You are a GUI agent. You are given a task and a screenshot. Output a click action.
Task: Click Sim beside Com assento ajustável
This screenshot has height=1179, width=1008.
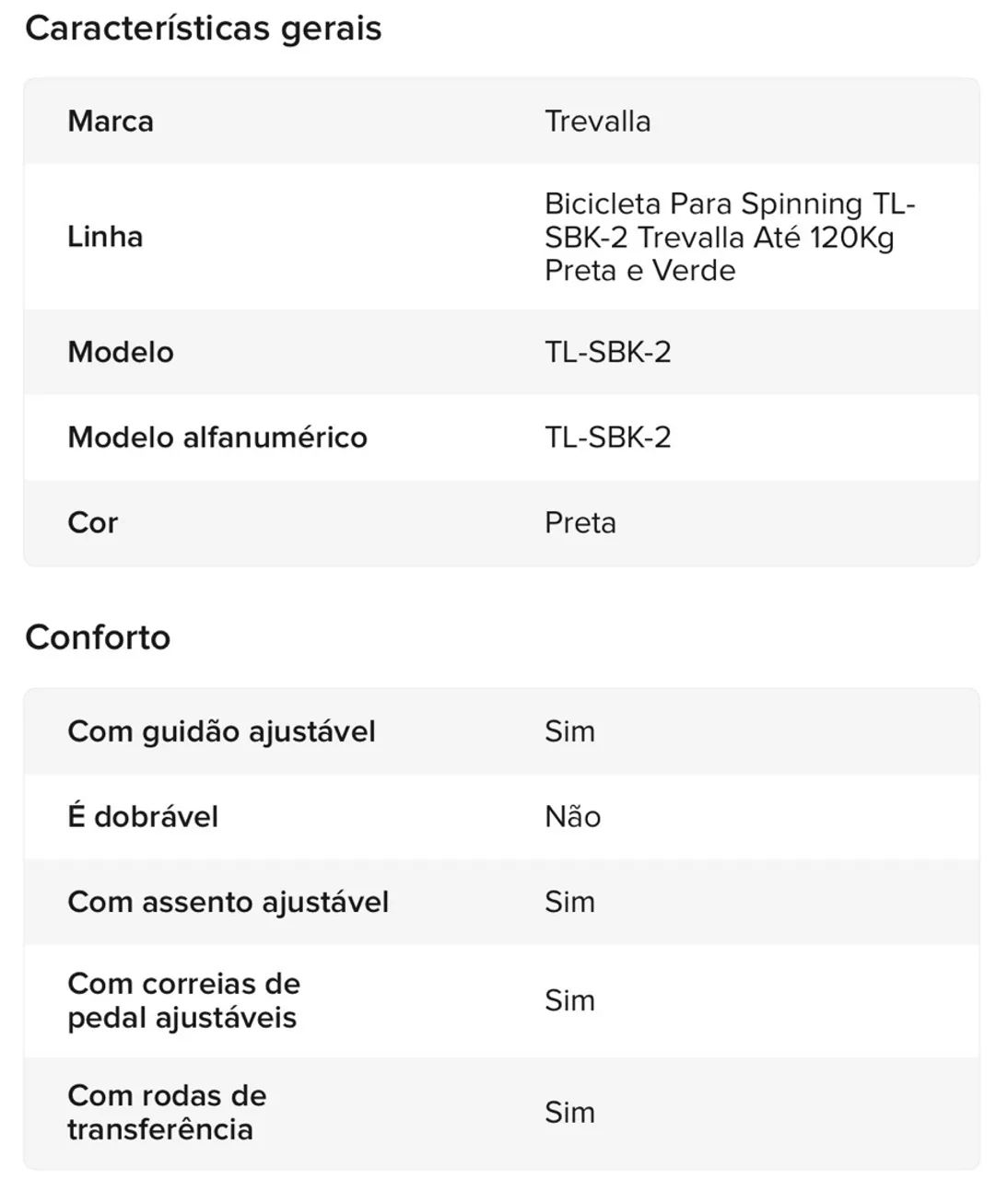[569, 902]
